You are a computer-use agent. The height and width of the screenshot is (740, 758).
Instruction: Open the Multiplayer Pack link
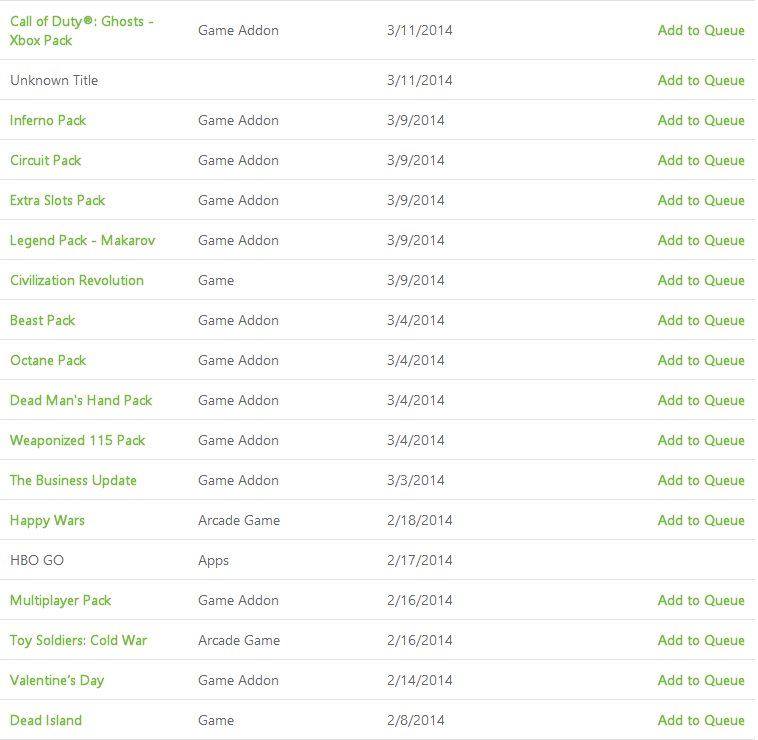coord(60,601)
